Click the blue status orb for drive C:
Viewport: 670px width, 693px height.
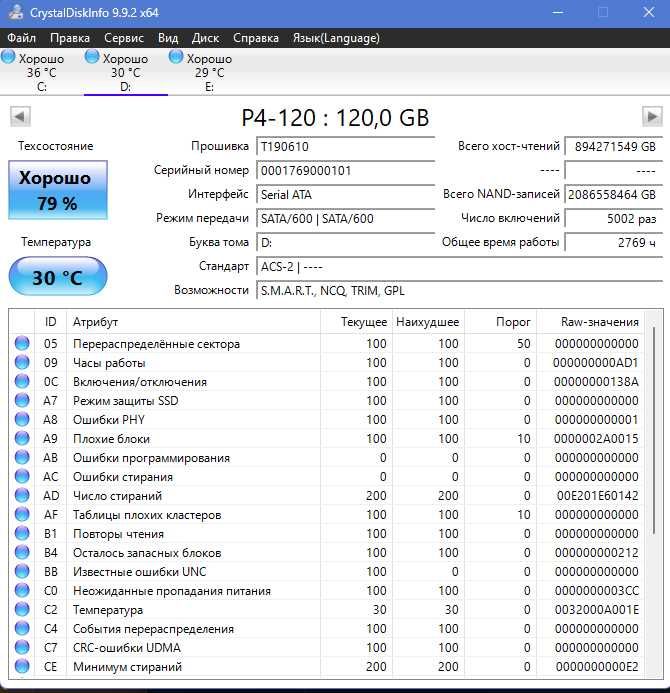8,57
